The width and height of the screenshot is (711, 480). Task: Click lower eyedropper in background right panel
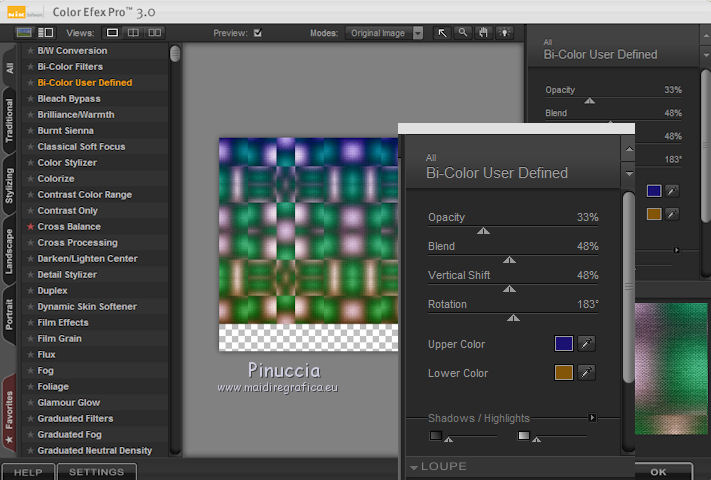point(672,214)
